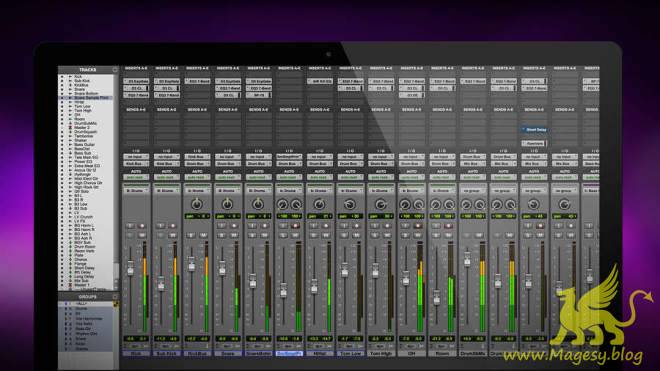Record-enable the Tom Low channel
Viewport: 660px width, 371px height.
tap(356, 226)
